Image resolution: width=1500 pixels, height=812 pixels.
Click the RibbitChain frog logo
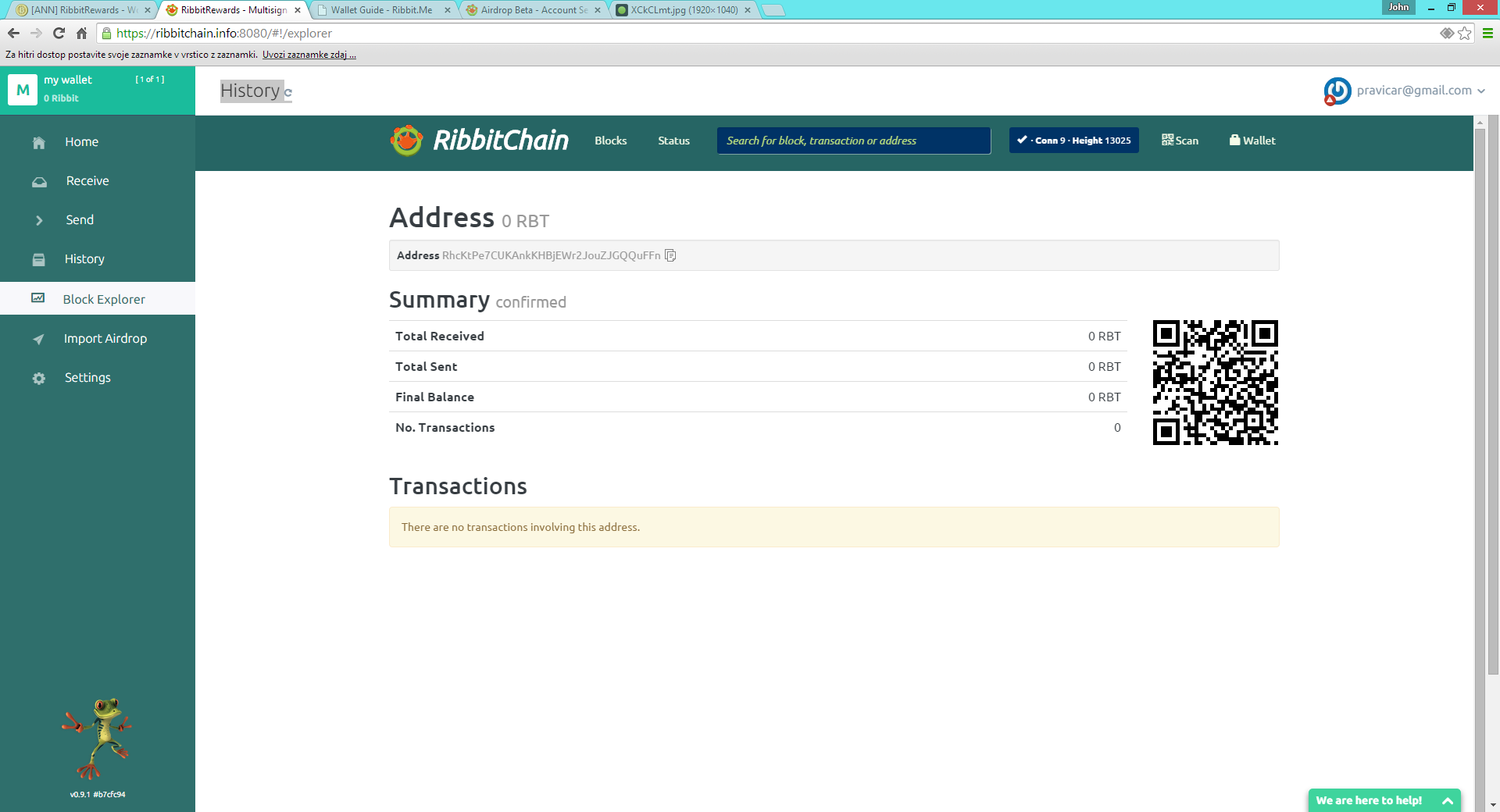pyautogui.click(x=407, y=141)
